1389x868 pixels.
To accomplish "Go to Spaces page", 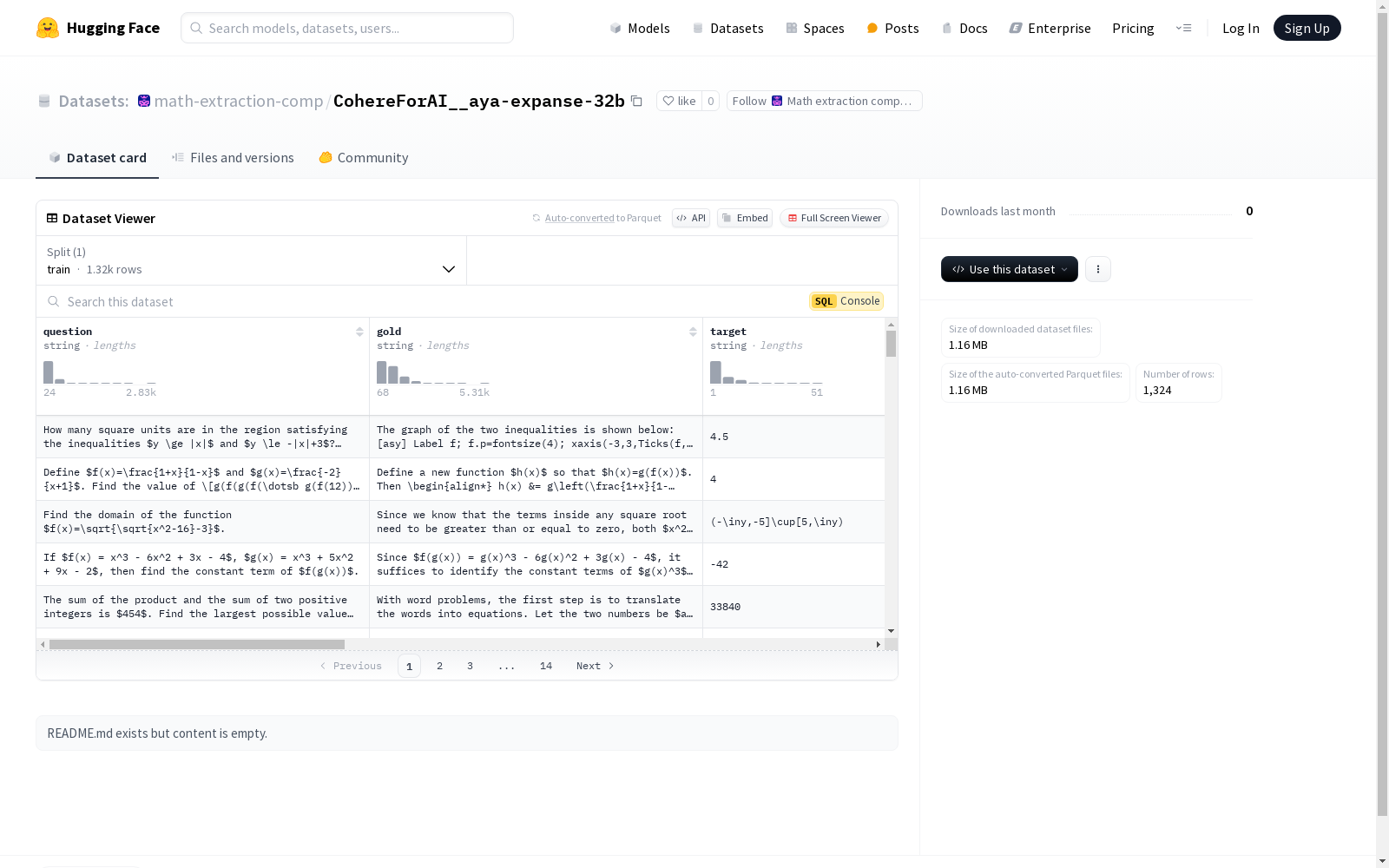I will pyautogui.click(x=815, y=28).
